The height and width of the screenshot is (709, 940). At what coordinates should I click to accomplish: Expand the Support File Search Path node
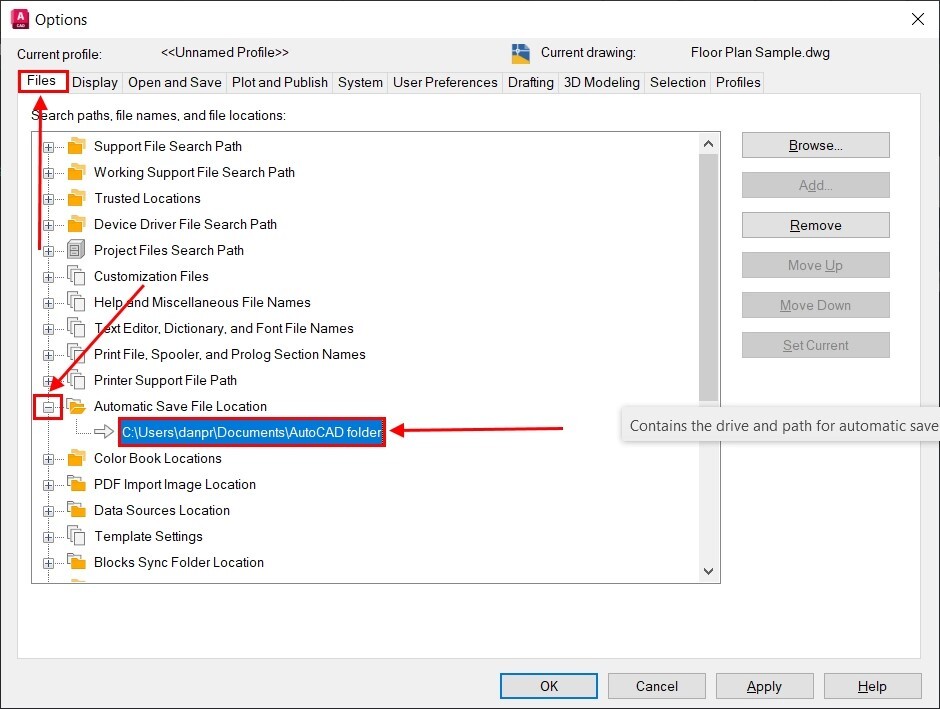coord(48,147)
